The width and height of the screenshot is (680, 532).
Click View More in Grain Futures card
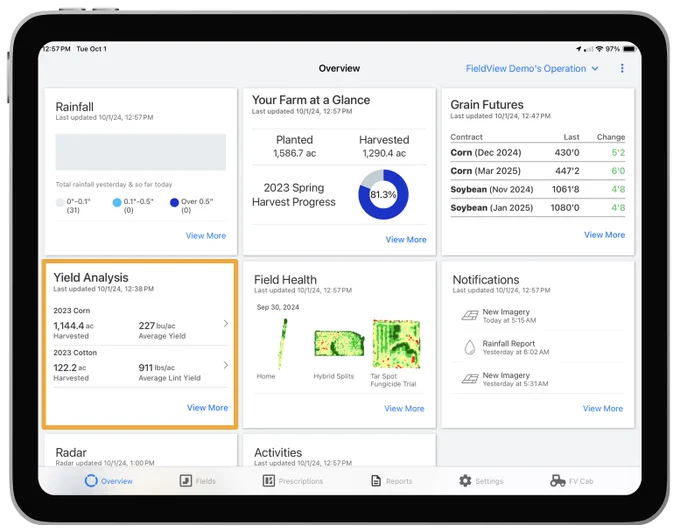(x=605, y=235)
